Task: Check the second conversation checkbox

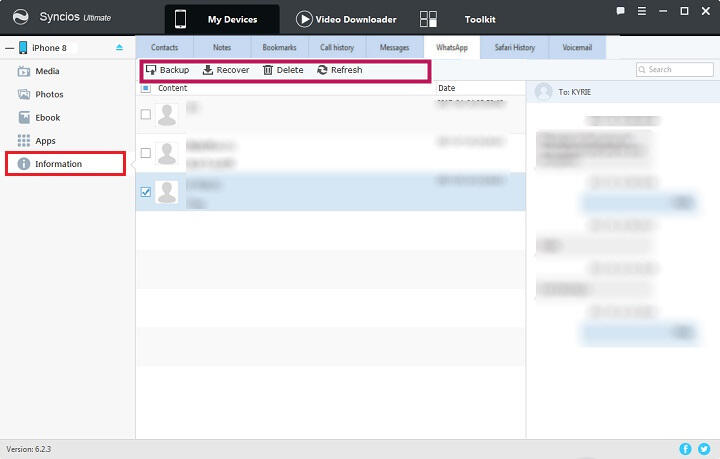Action: click(x=146, y=153)
